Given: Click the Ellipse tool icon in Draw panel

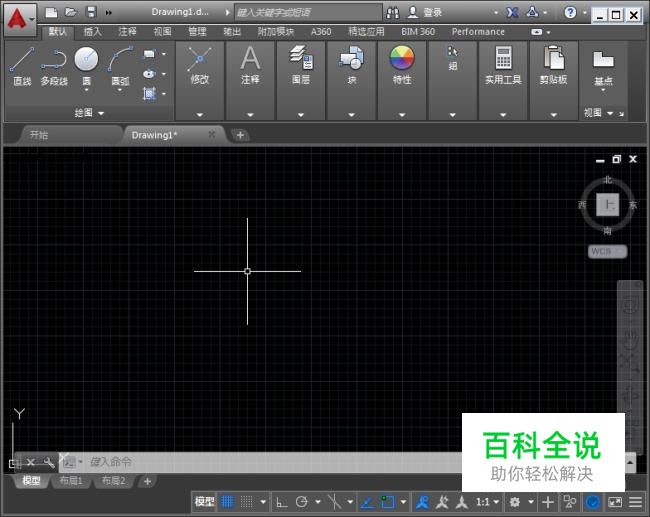Looking at the screenshot, I should pos(149,74).
